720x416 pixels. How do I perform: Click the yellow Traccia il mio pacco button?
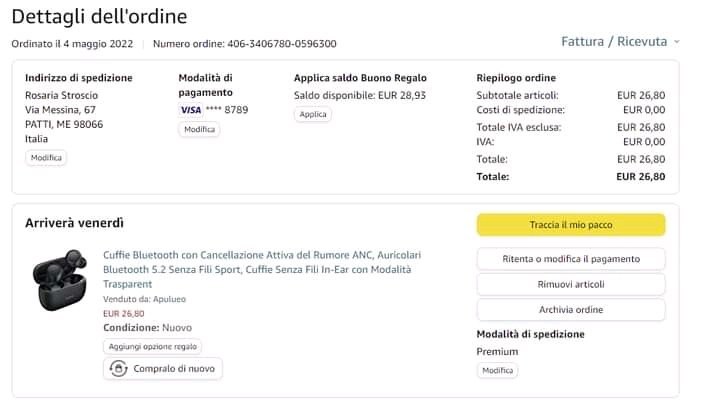(570, 224)
